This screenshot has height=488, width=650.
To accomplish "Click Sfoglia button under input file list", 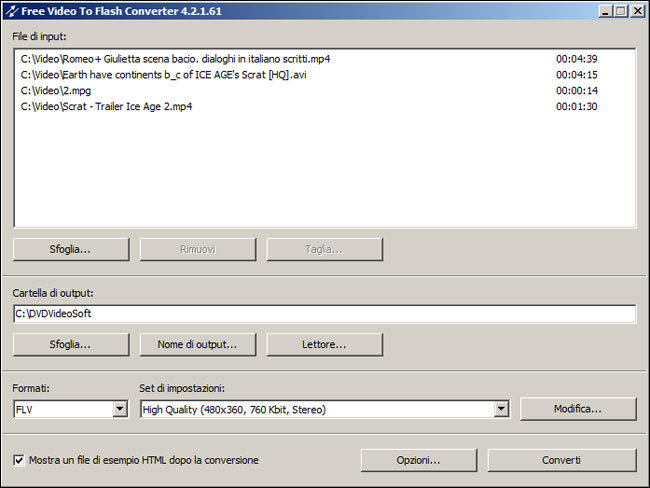I will (x=71, y=249).
